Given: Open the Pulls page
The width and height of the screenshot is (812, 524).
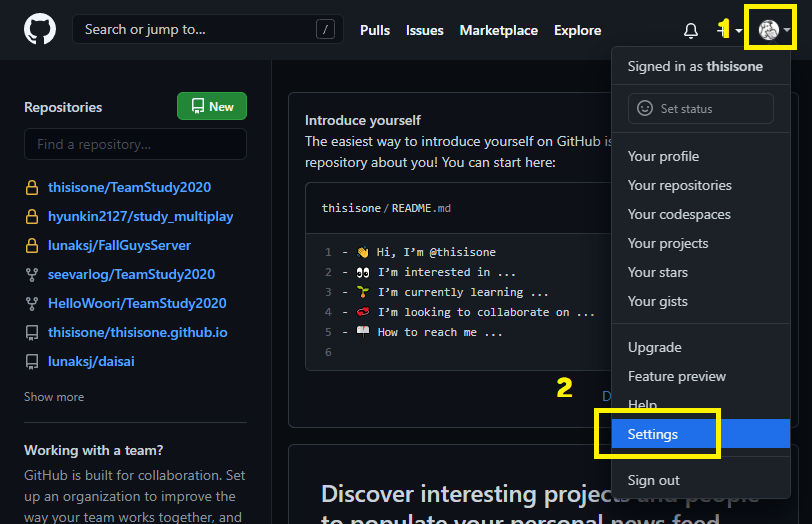Looking at the screenshot, I should (x=375, y=31).
